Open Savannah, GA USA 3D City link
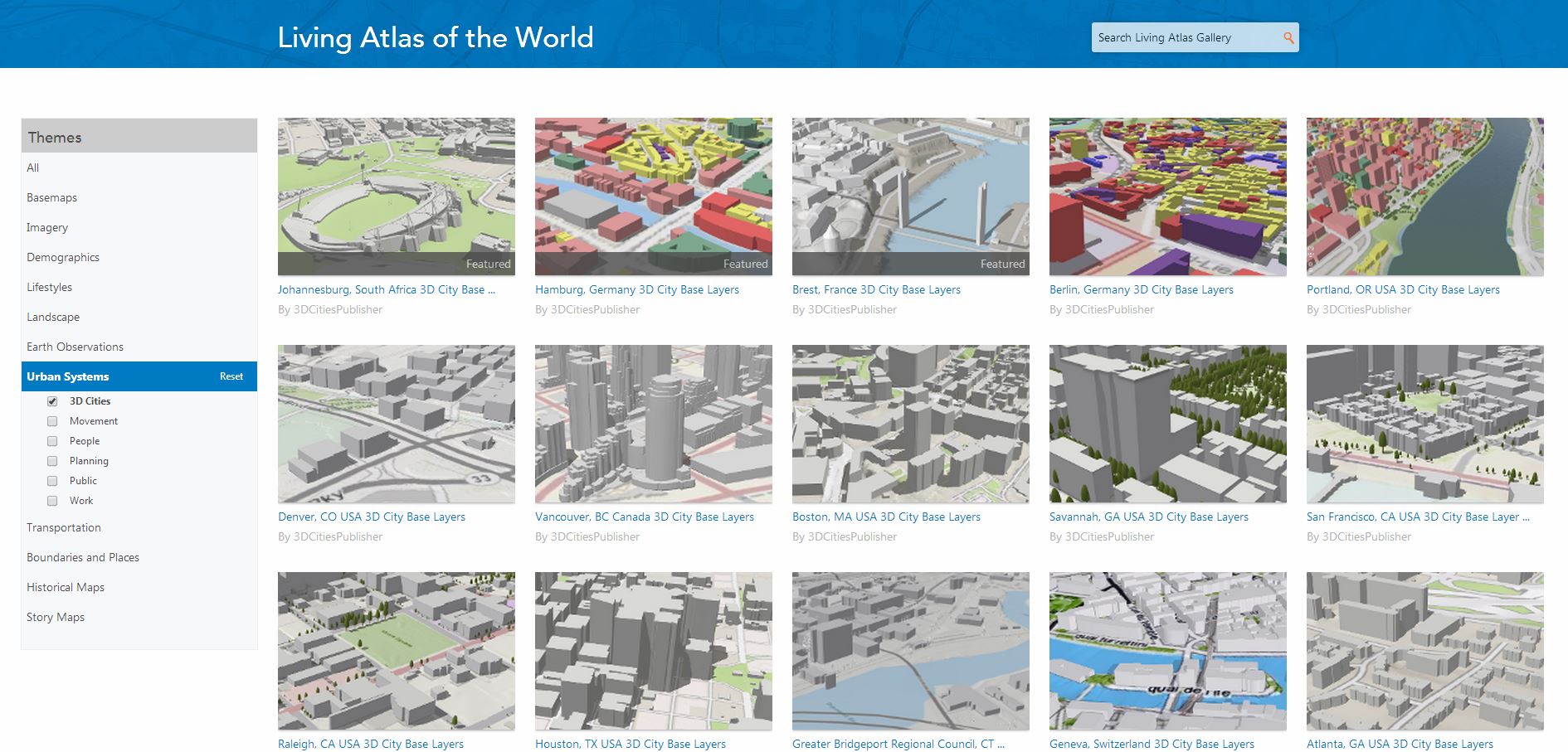The width and height of the screenshot is (1568, 752). (x=1149, y=517)
